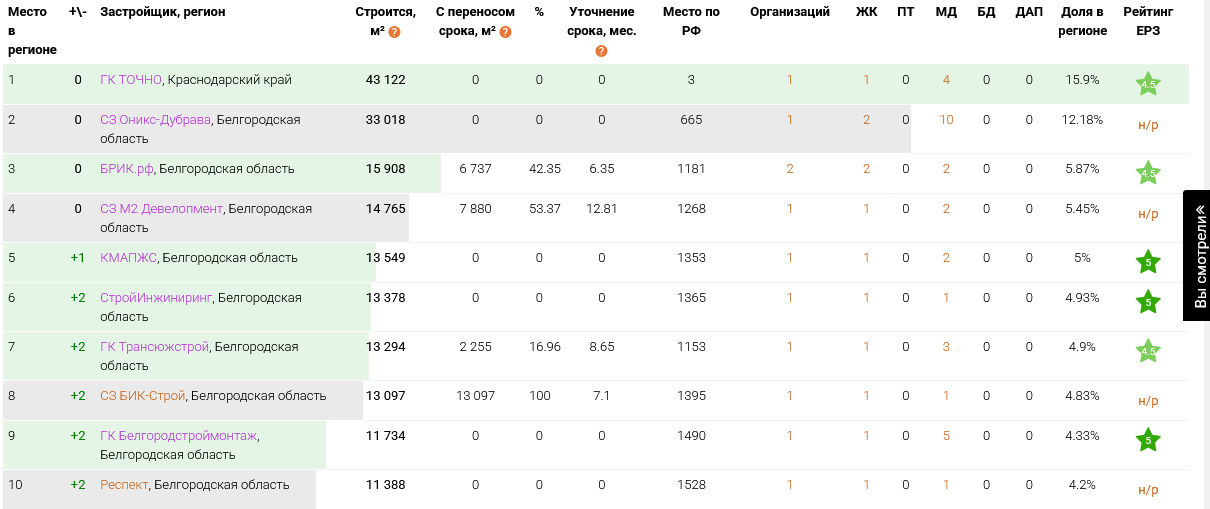Open the ГК ТОЧНО developer link
This screenshot has height=509, width=1210.
coord(131,80)
